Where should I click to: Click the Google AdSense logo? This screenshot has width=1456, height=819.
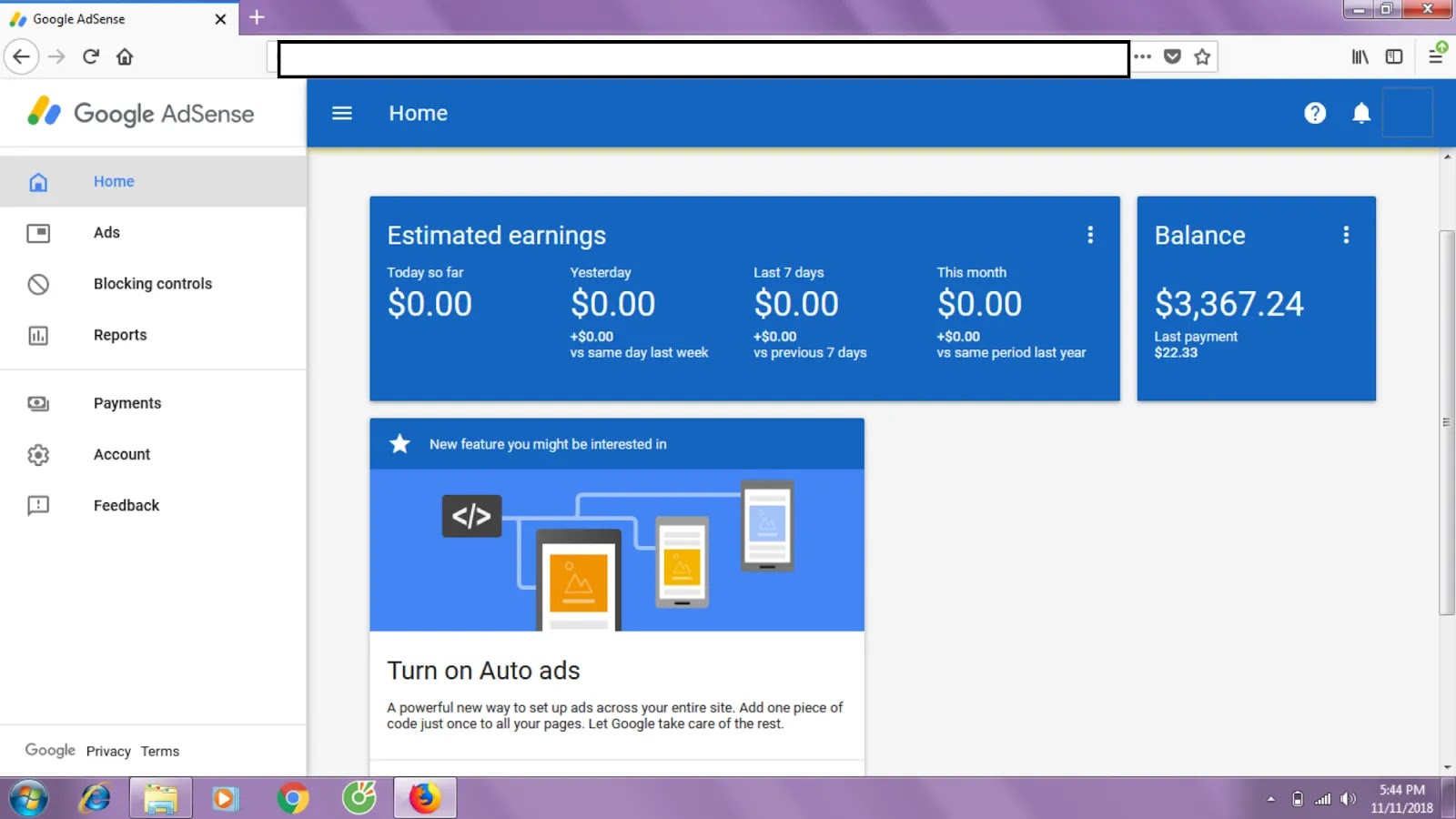pyautogui.click(x=141, y=113)
